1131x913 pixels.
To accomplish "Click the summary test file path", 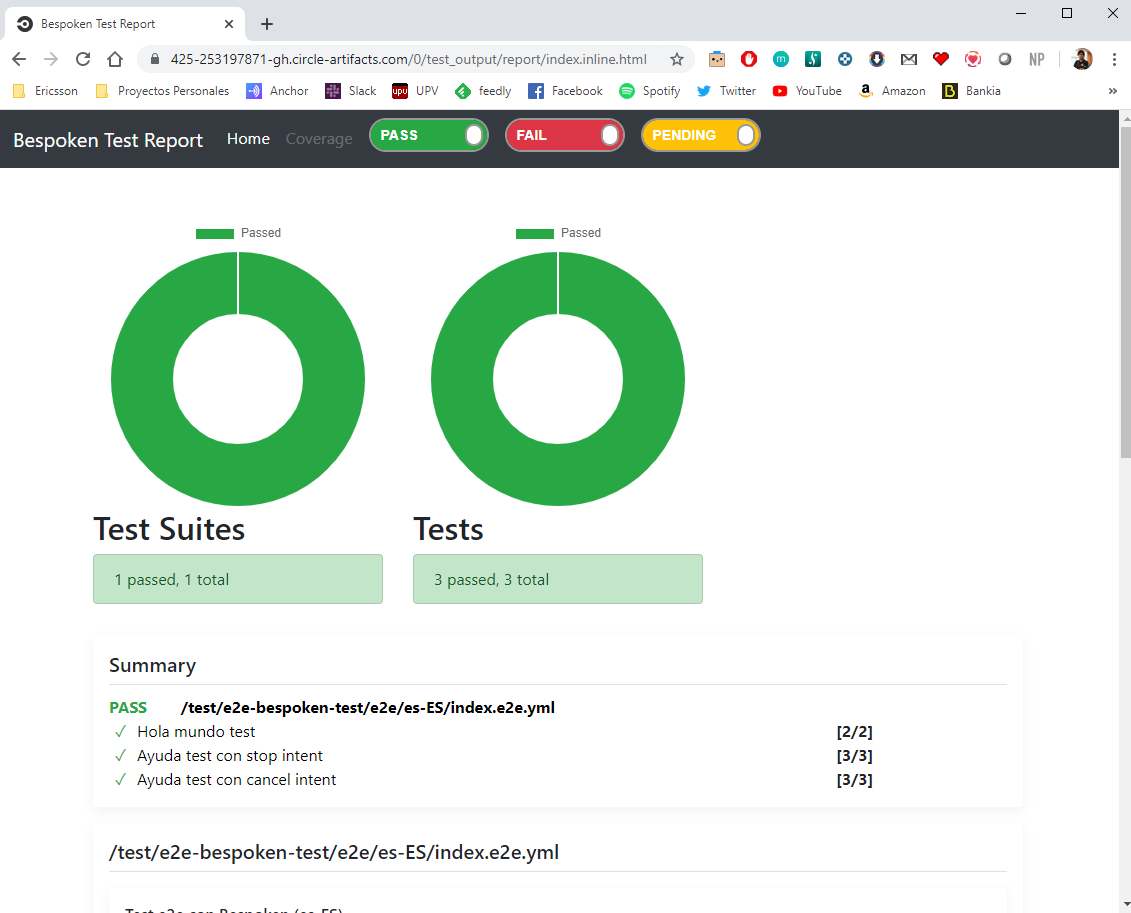I will click(367, 707).
